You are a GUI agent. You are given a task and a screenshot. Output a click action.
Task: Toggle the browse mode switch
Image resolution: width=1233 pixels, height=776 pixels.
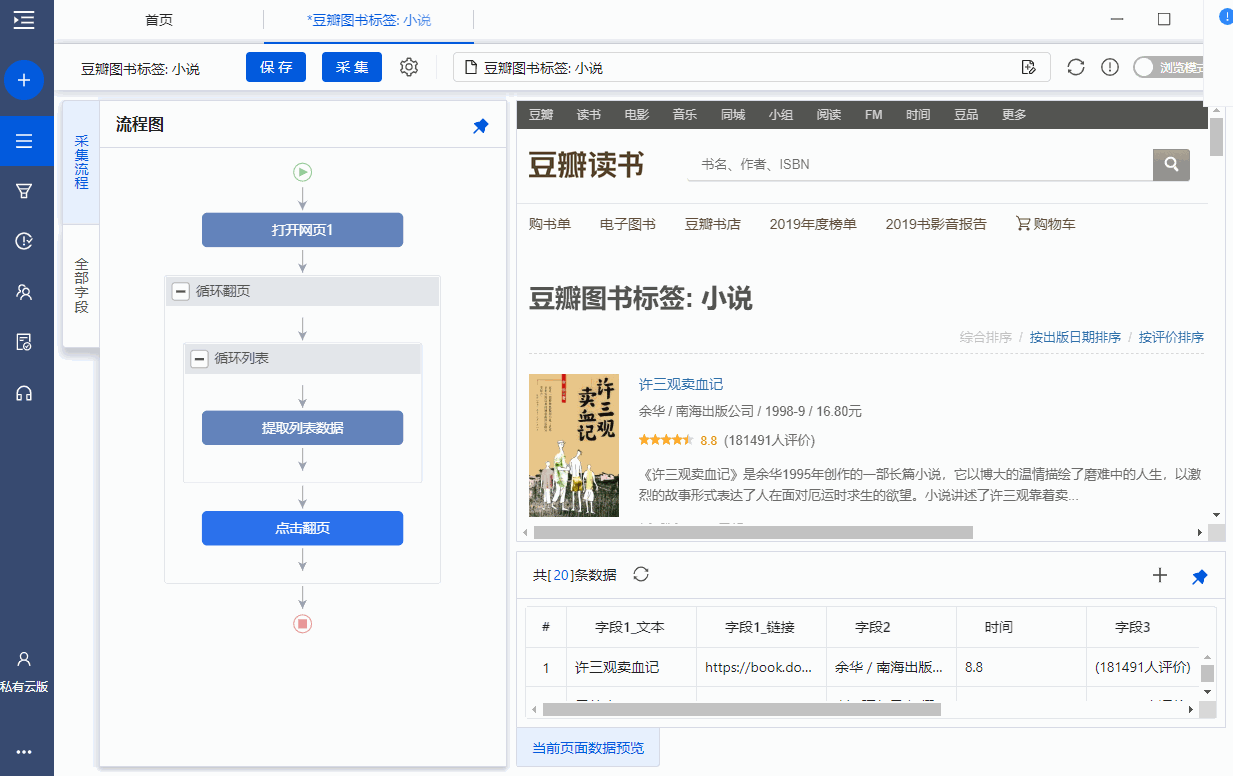coord(1145,68)
